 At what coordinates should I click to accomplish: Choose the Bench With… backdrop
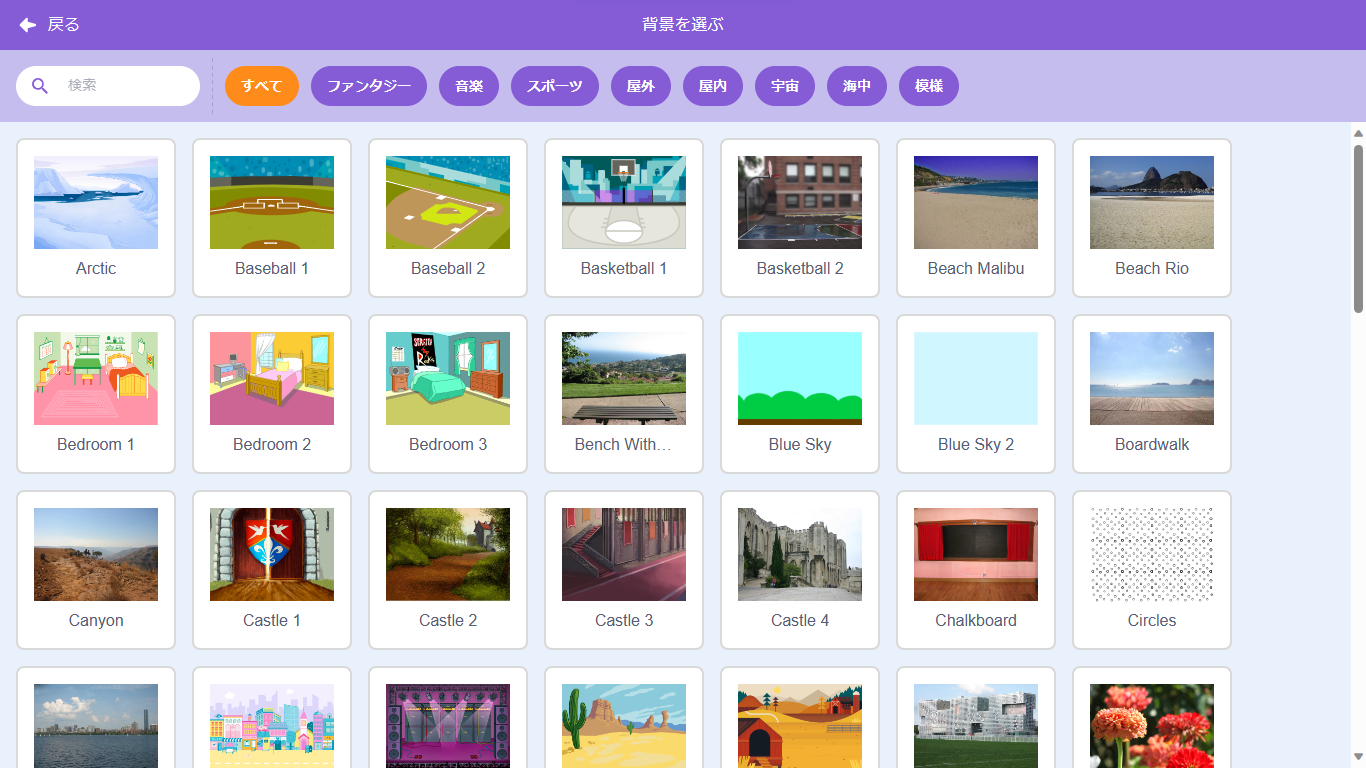(x=624, y=394)
